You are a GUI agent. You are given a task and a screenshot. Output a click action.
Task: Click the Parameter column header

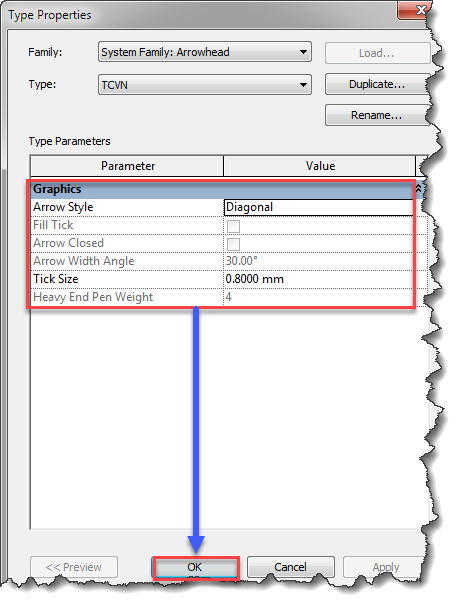coord(127,166)
